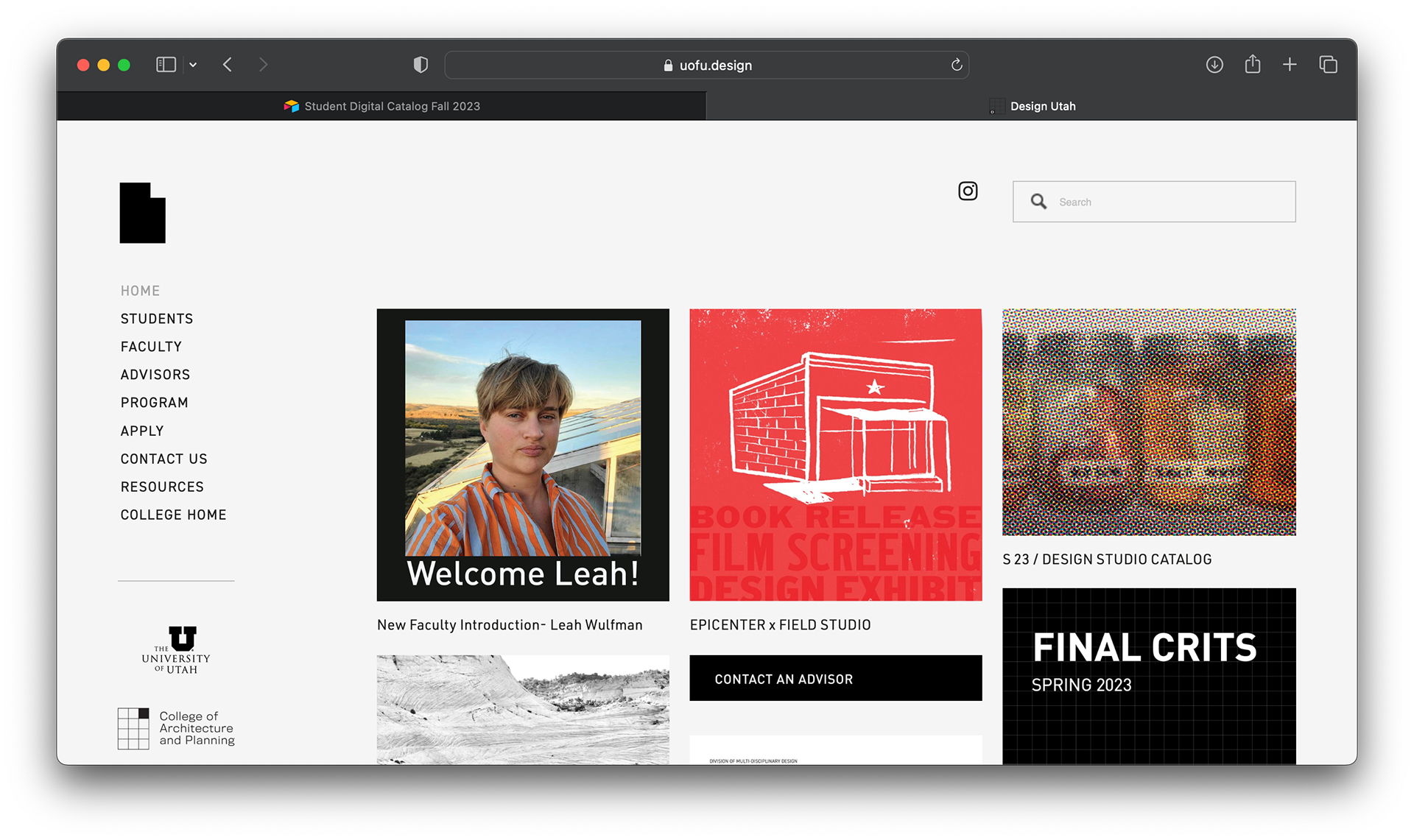Viewport: 1414px width, 840px height.
Task: Click the uofu.design address bar
Action: [707, 65]
